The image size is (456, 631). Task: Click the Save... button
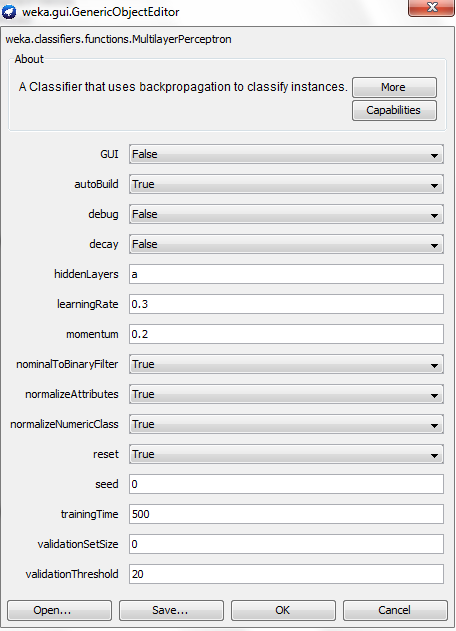[171, 610]
